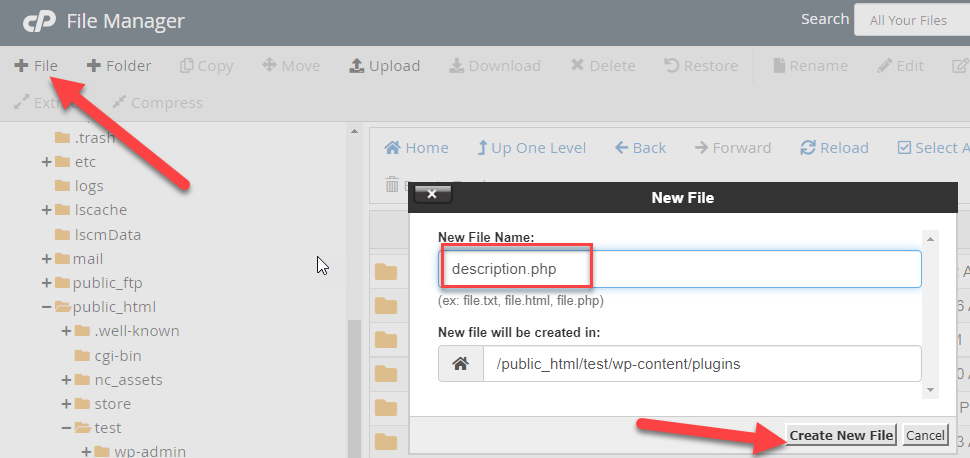
Task: Click the Delete toolbar button
Action: [603, 66]
